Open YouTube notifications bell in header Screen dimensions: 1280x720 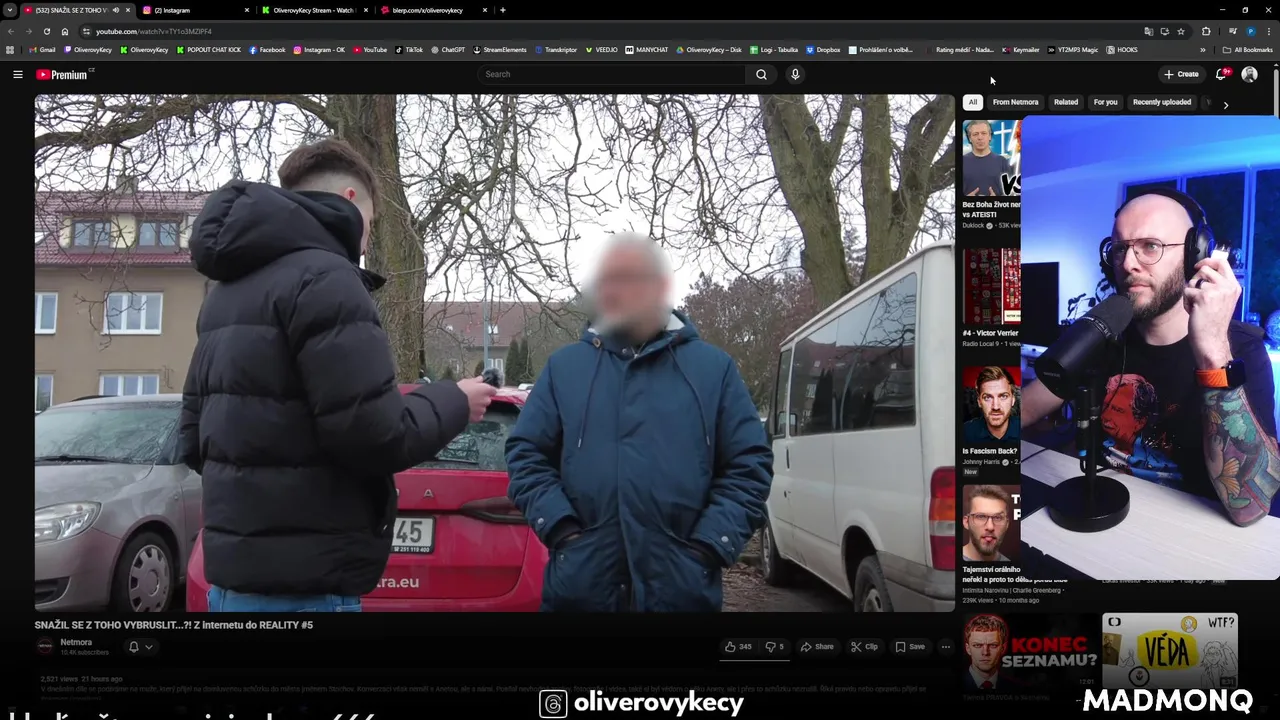coord(1221,74)
